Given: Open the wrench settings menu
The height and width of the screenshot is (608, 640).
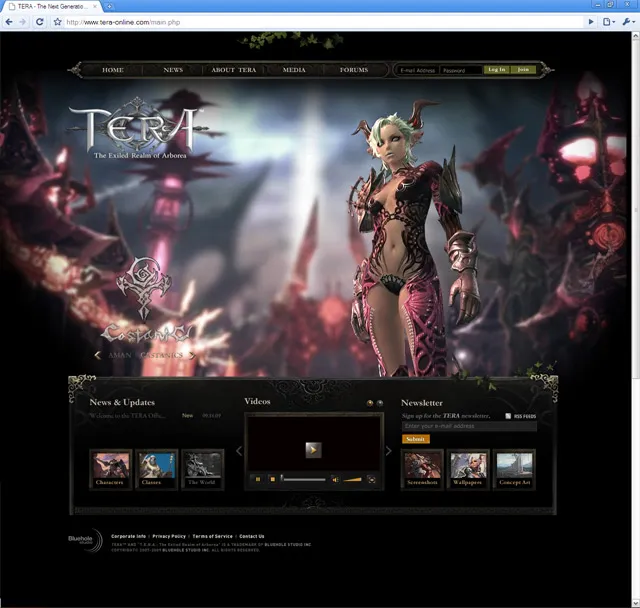Looking at the screenshot, I should coord(628,22).
